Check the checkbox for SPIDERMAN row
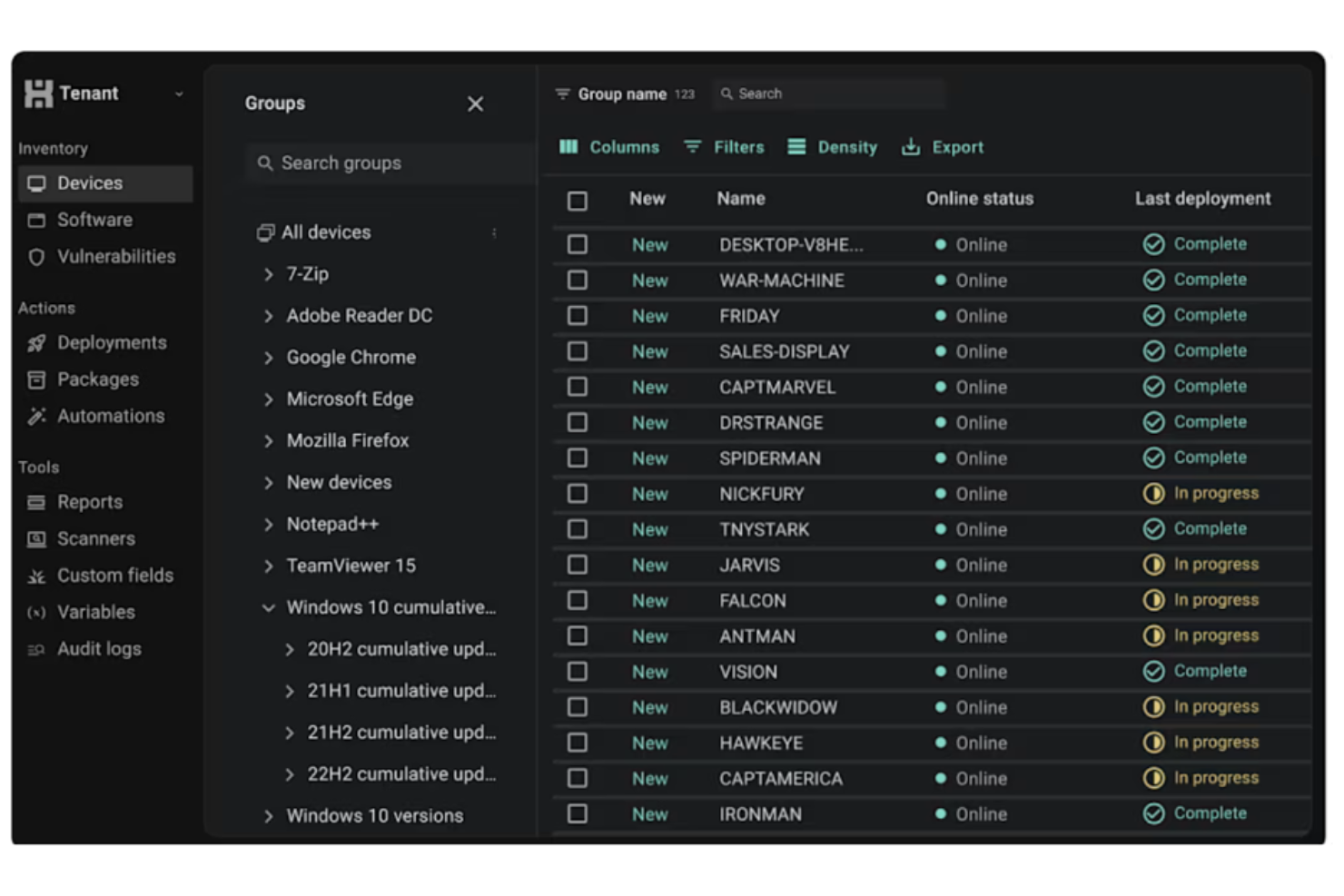Screen dimensions: 1344x896 (x=578, y=458)
